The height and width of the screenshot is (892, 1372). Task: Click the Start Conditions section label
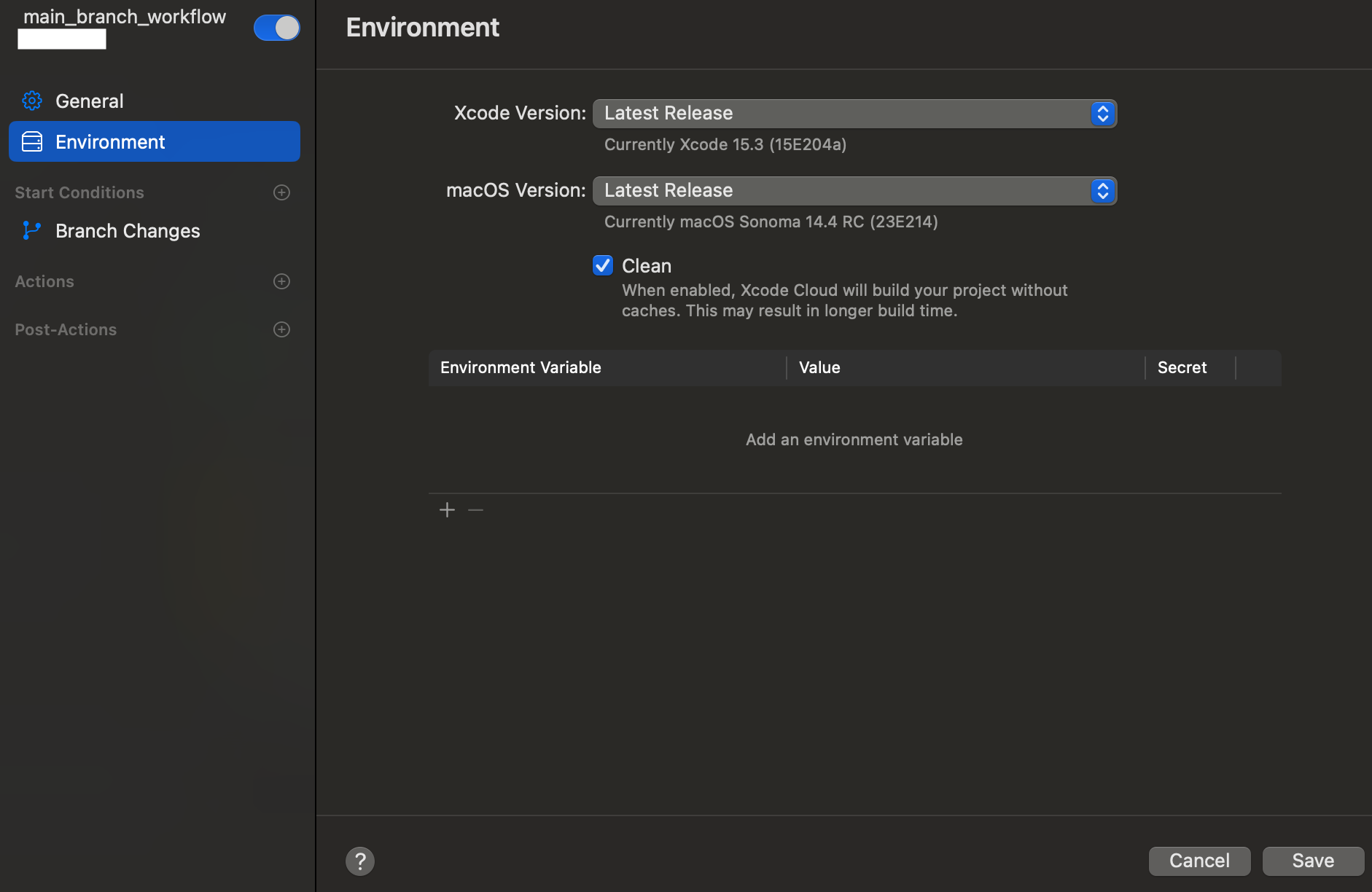[x=79, y=192]
